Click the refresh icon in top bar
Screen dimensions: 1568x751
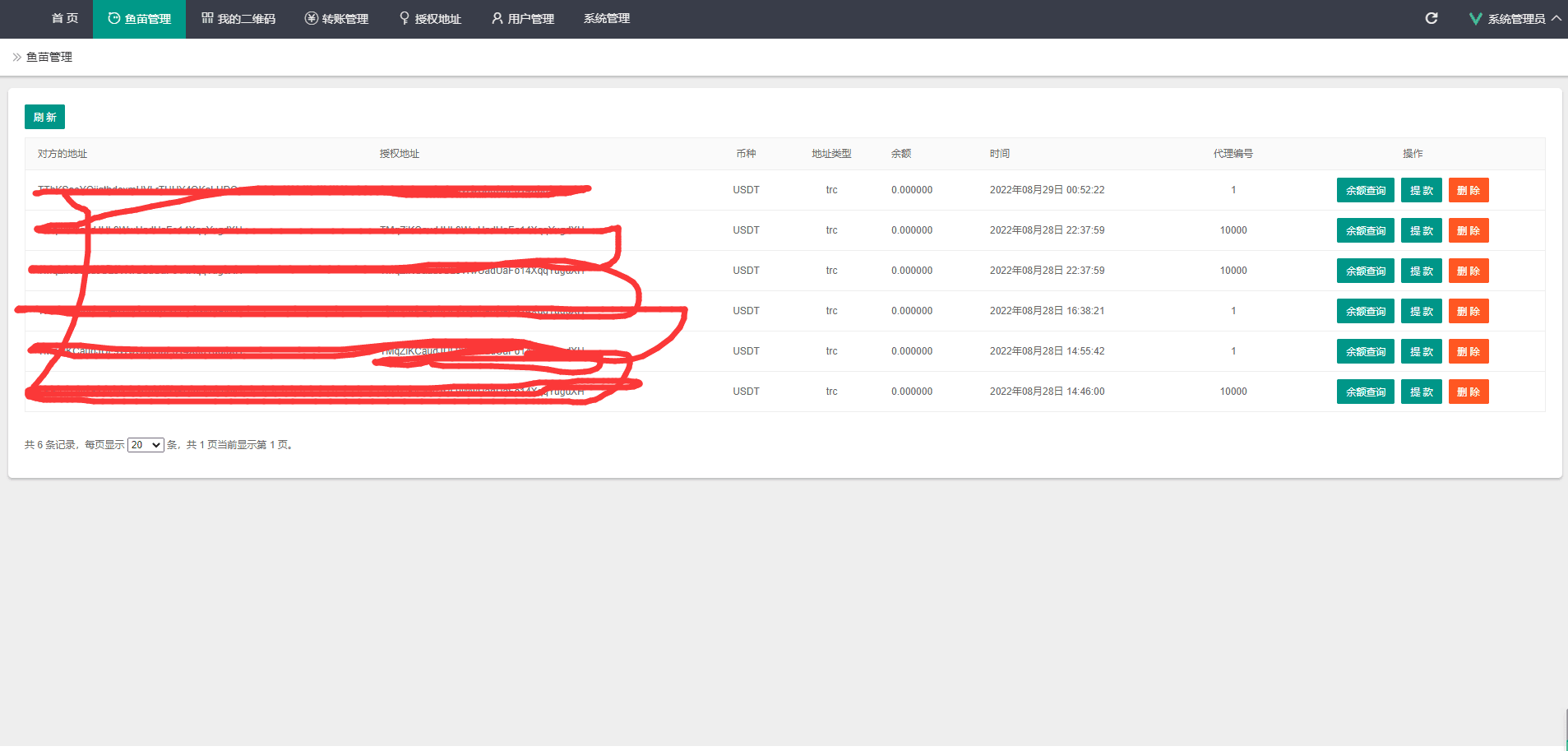pyautogui.click(x=1432, y=18)
